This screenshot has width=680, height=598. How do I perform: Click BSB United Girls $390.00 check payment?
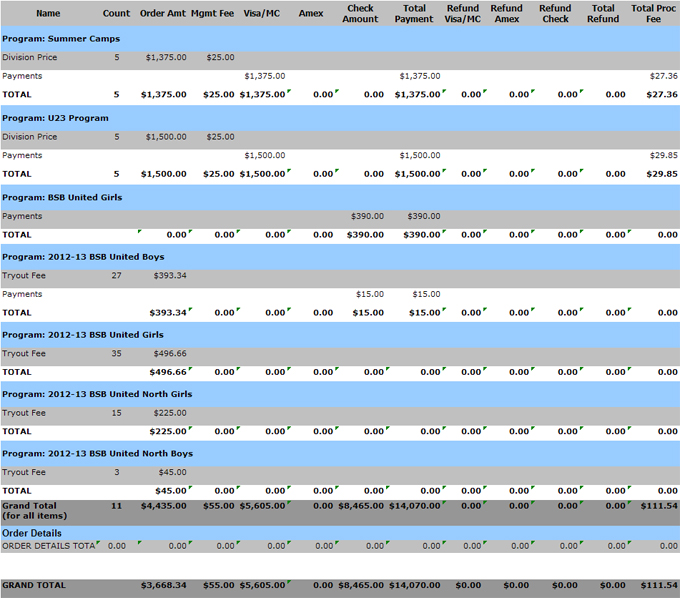click(367, 216)
